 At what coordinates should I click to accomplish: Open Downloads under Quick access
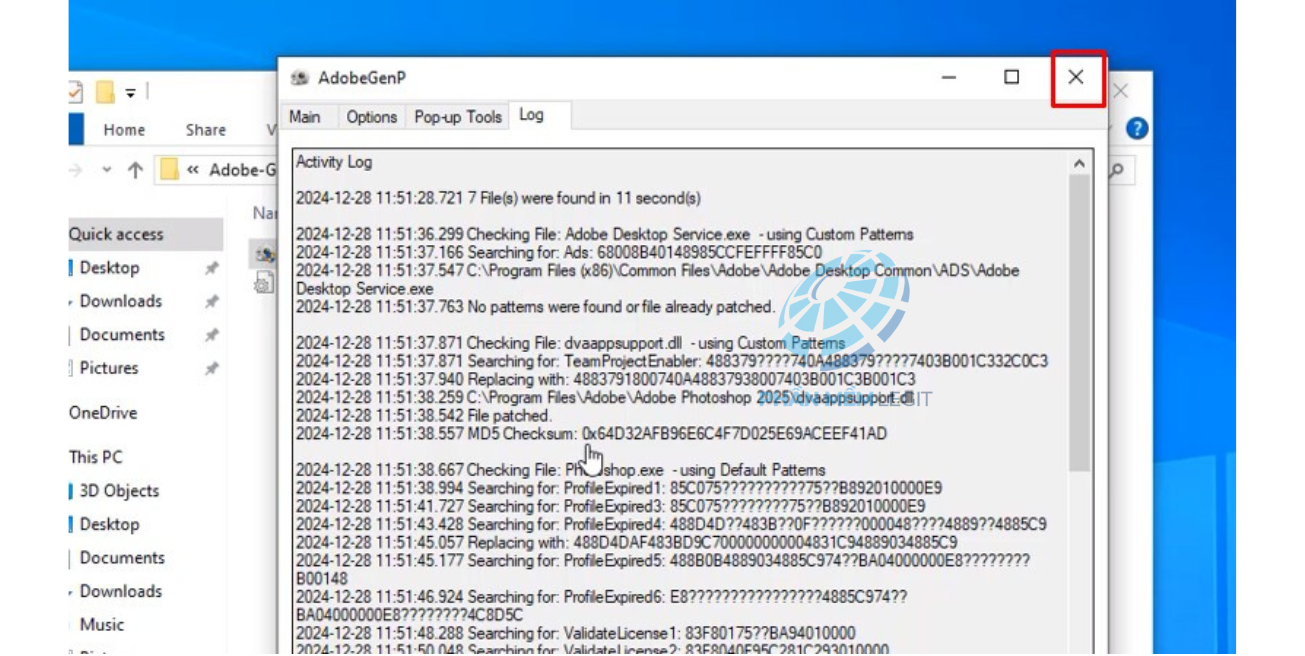[x=120, y=301]
